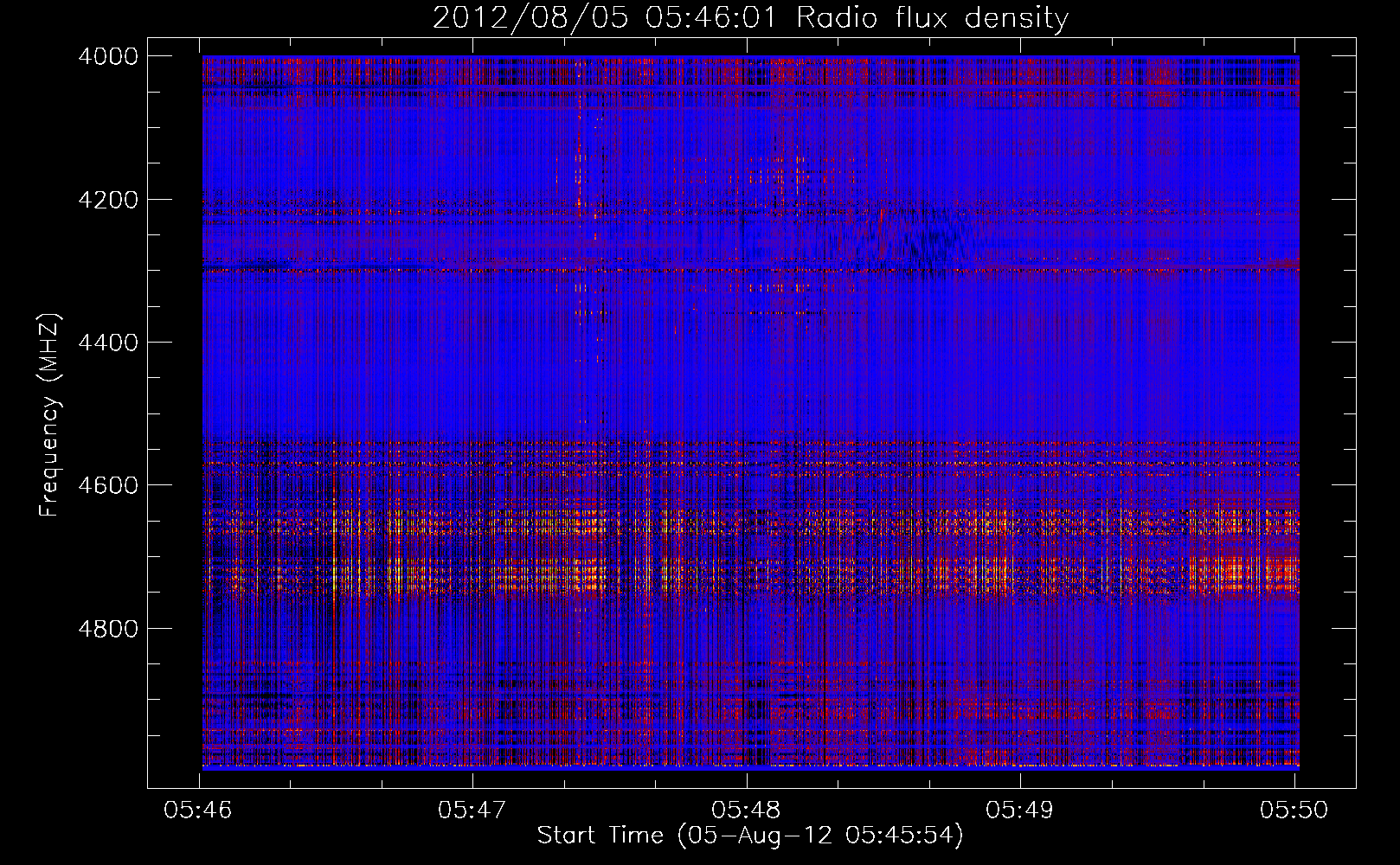Click the 05:46 time axis label
This screenshot has height=865, width=1400.
(x=198, y=811)
